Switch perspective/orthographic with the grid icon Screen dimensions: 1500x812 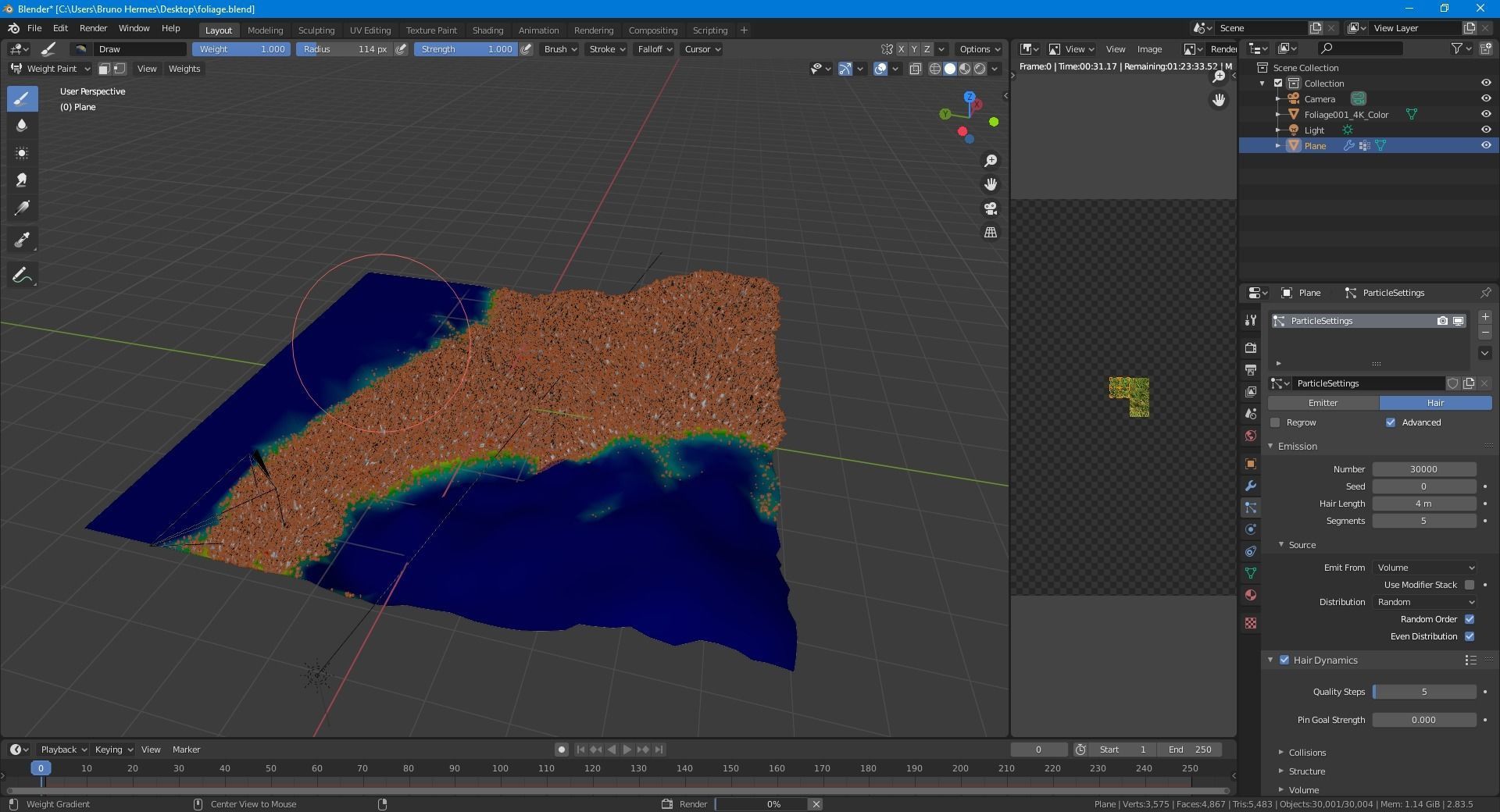tap(991, 233)
